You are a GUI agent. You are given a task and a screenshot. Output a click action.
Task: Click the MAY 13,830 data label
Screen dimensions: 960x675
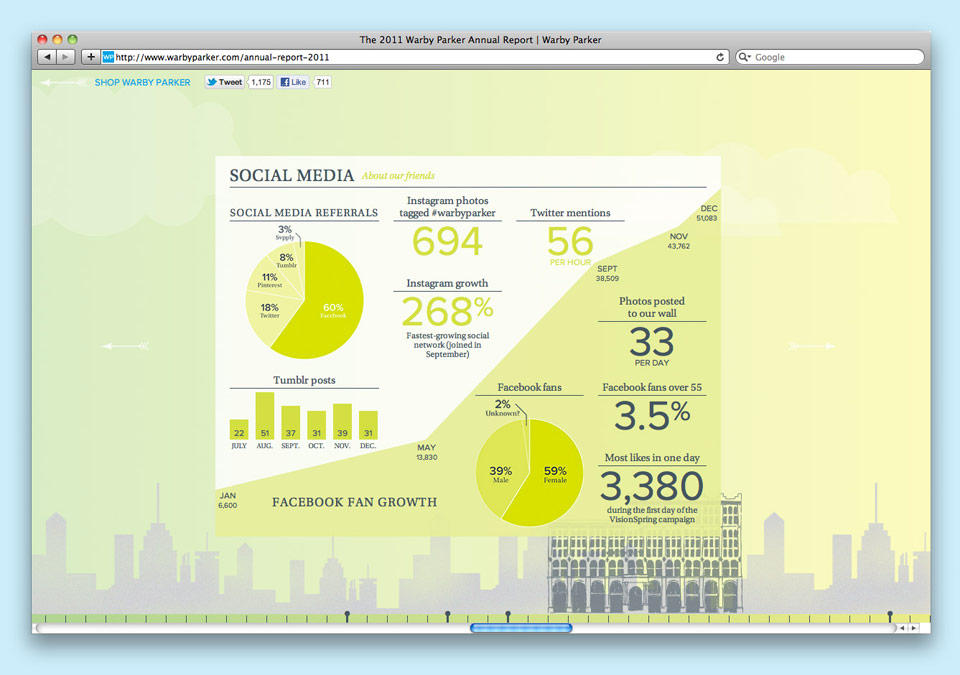coord(427,452)
